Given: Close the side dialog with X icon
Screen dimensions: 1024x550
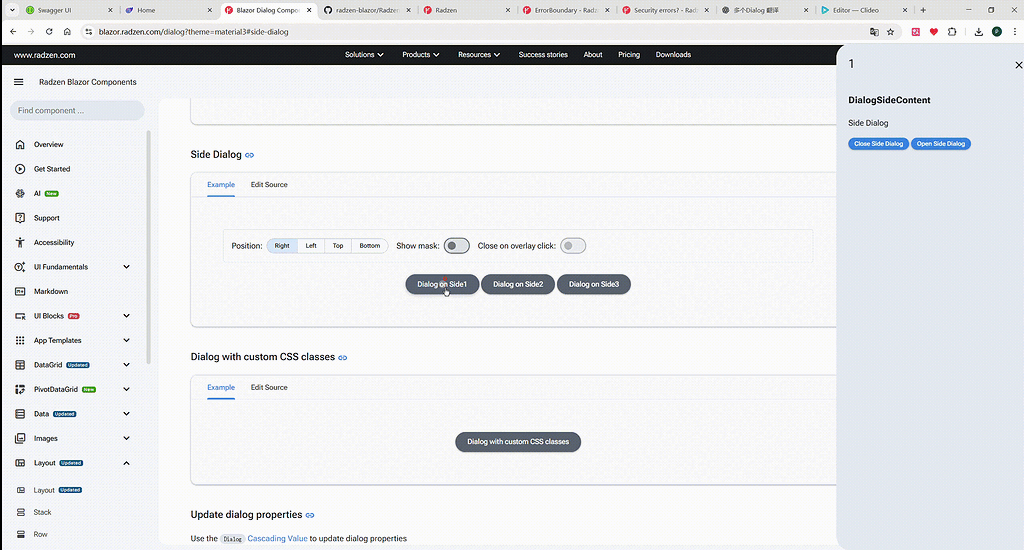Looking at the screenshot, I should 1018,65.
